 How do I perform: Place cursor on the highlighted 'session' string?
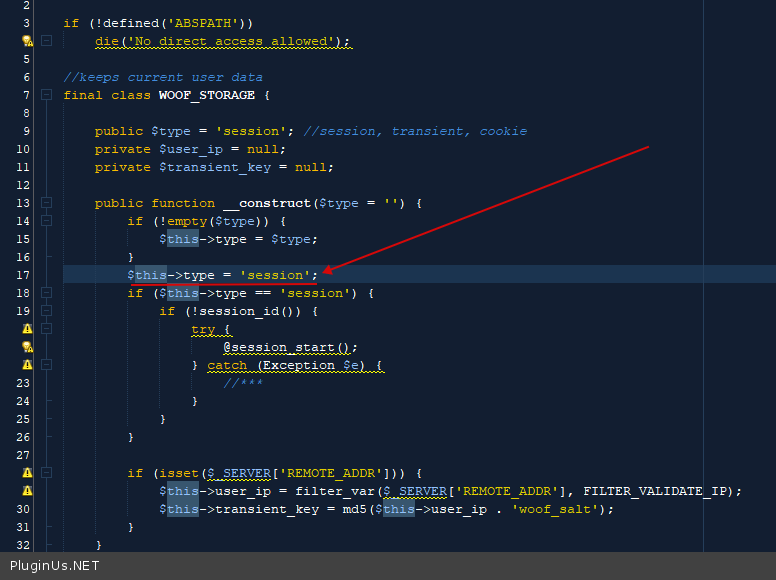click(275, 275)
